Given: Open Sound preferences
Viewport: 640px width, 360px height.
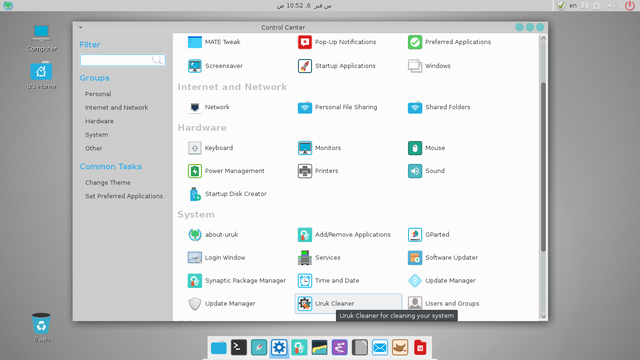Looking at the screenshot, I should pos(426,171).
